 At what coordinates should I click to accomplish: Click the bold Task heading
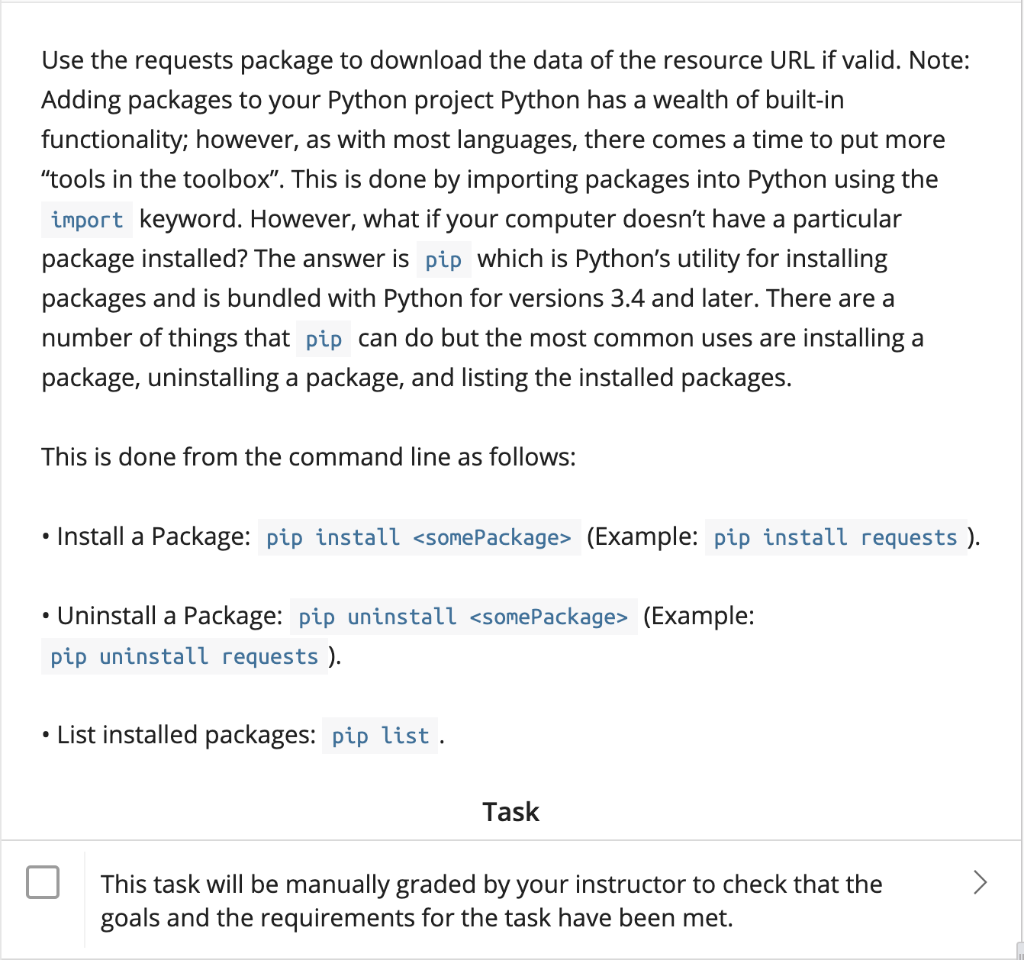(x=511, y=812)
